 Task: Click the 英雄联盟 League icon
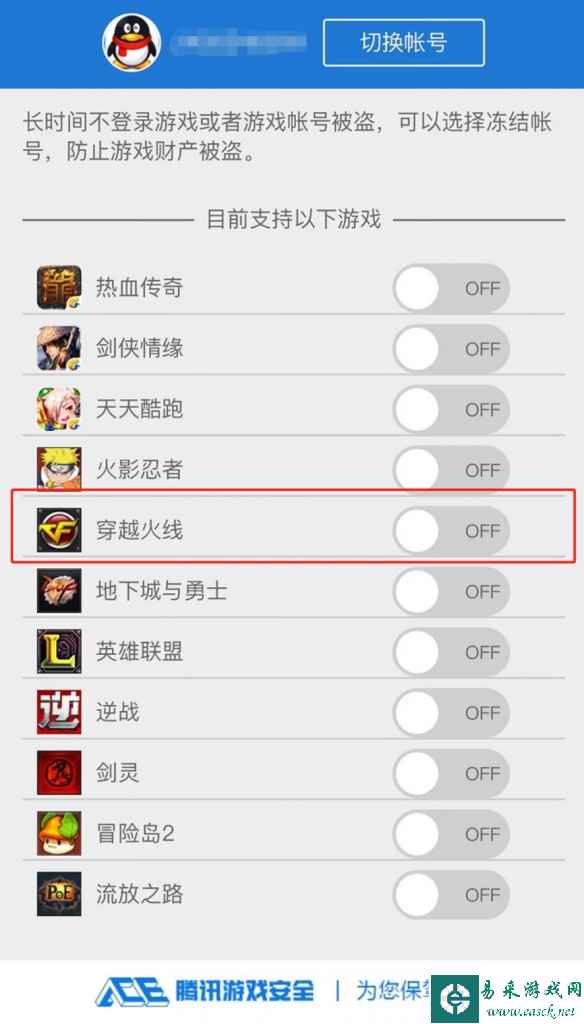59,652
